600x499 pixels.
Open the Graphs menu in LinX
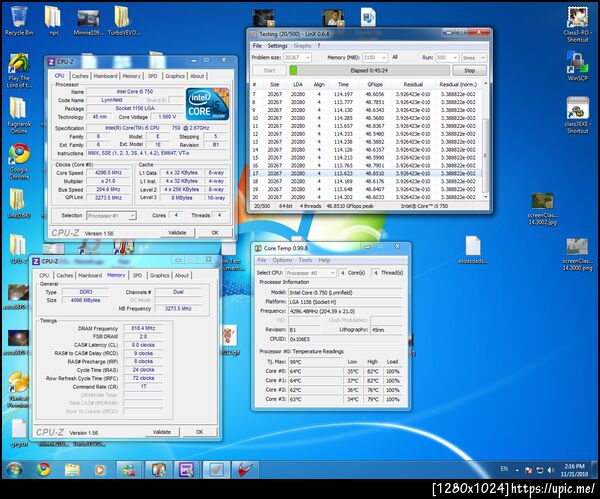(302, 46)
